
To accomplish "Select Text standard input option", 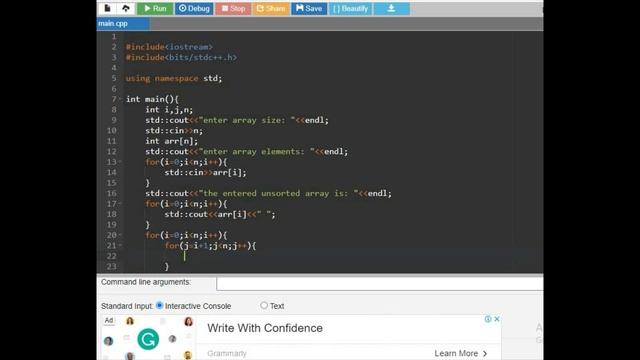I will coord(264,305).
